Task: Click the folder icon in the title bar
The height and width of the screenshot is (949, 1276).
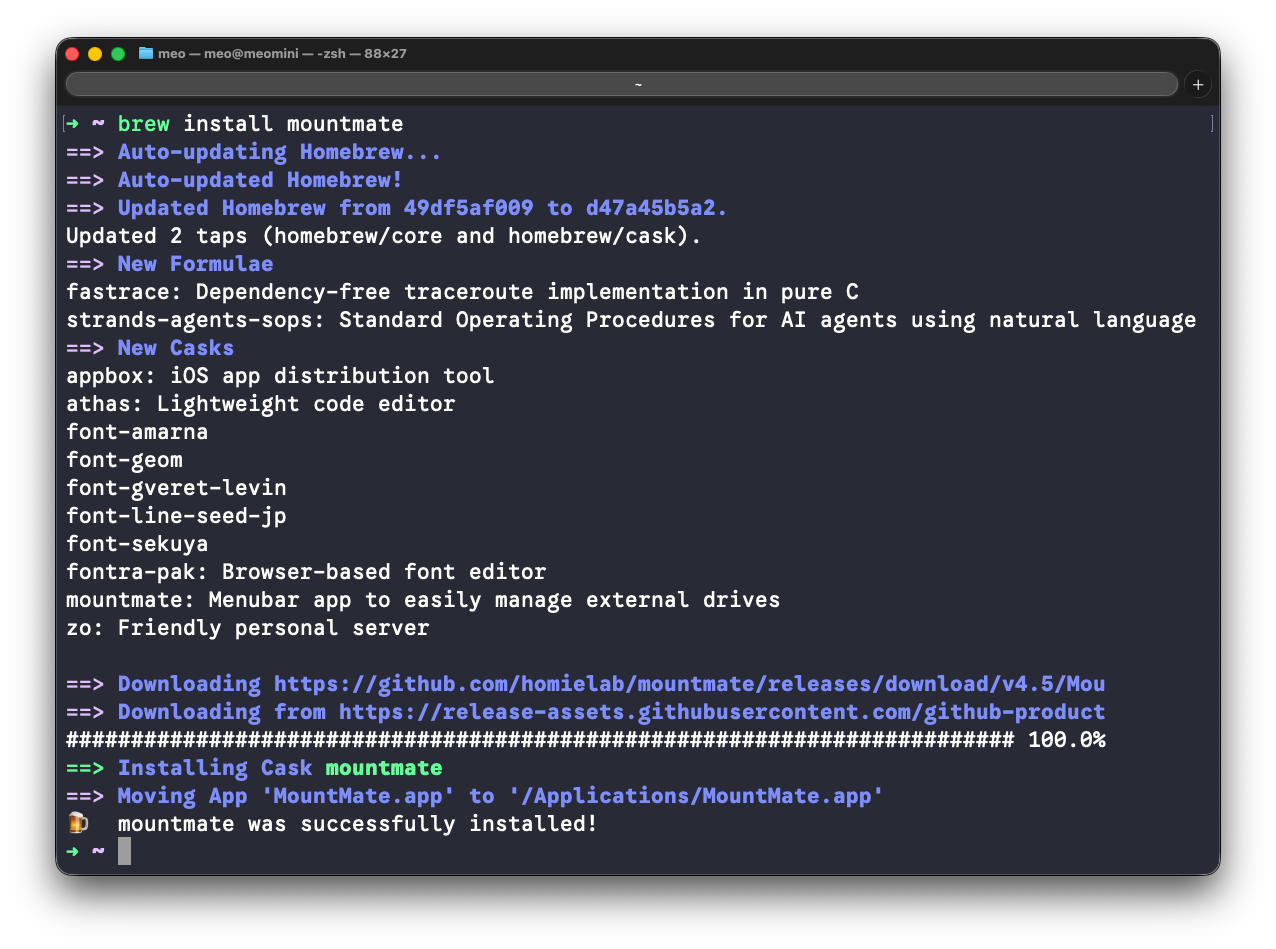Action: tap(146, 53)
